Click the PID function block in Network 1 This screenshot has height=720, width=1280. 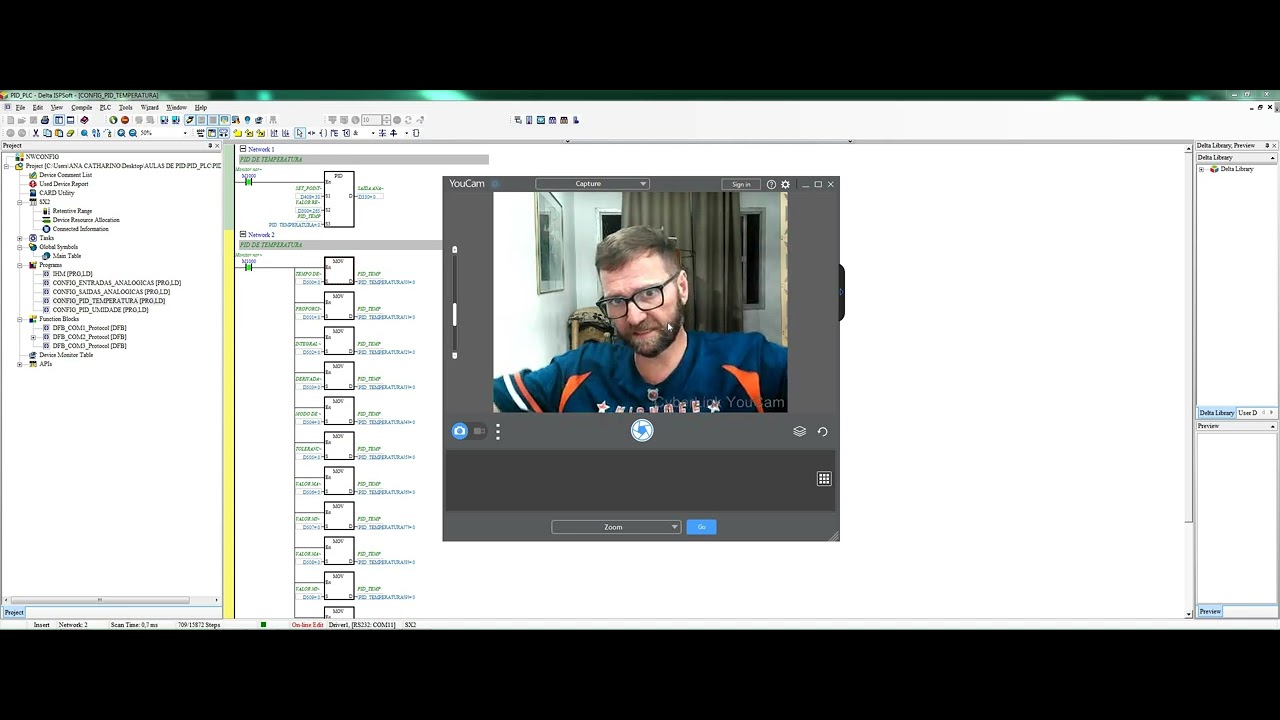click(339, 198)
